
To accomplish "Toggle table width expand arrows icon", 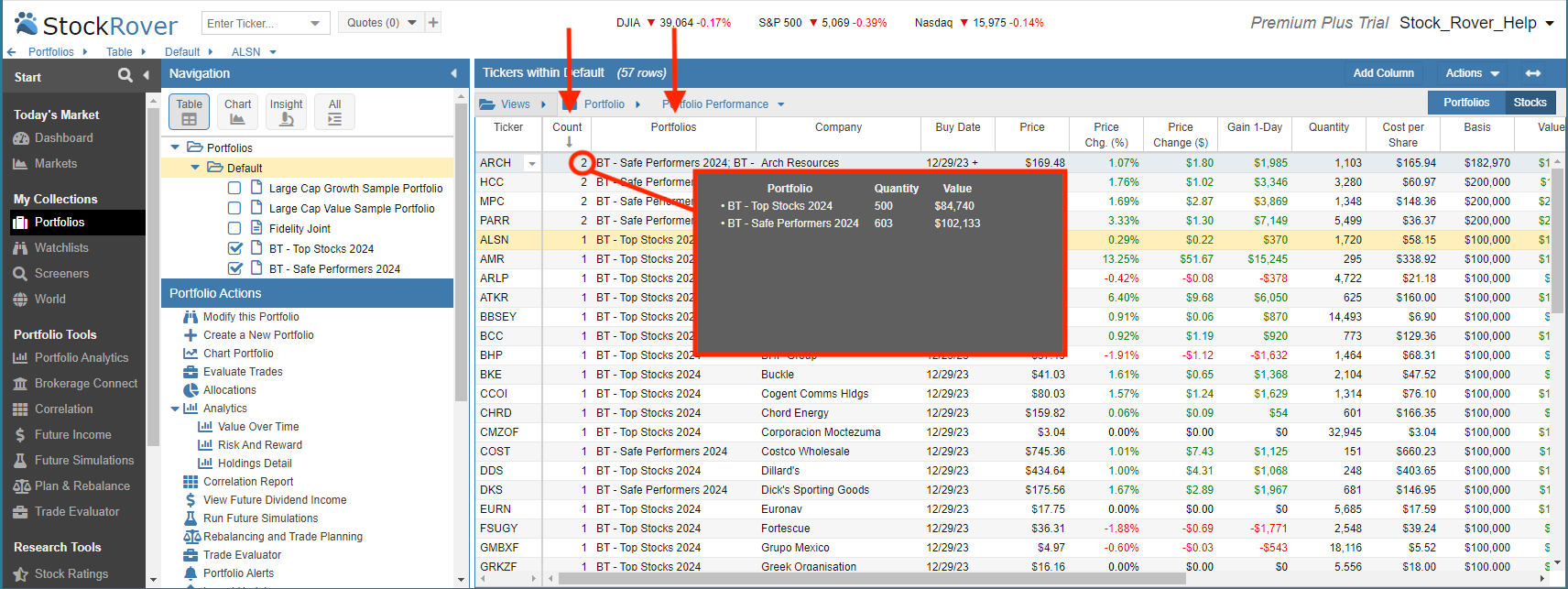I will pyautogui.click(x=1533, y=73).
